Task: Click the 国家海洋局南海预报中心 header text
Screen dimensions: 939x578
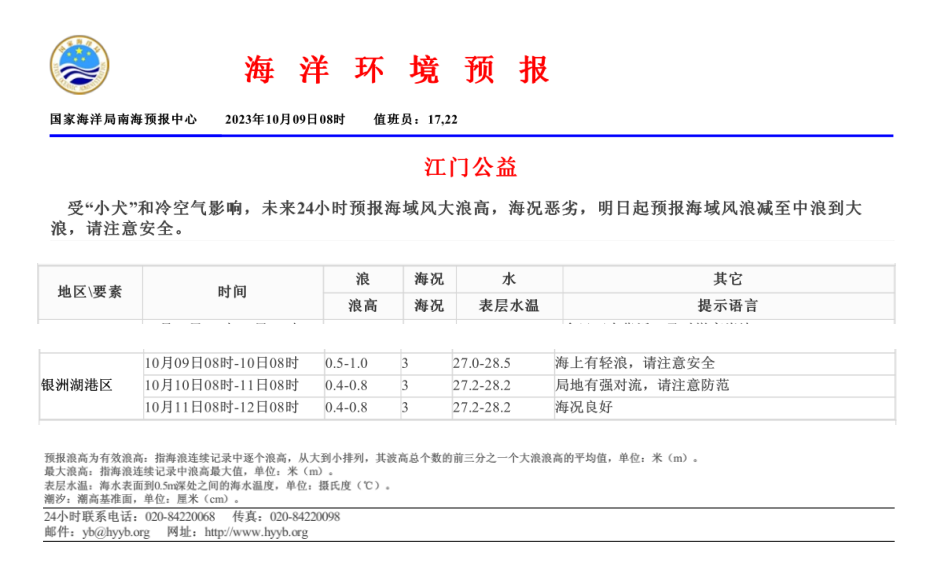Action: click(x=124, y=119)
